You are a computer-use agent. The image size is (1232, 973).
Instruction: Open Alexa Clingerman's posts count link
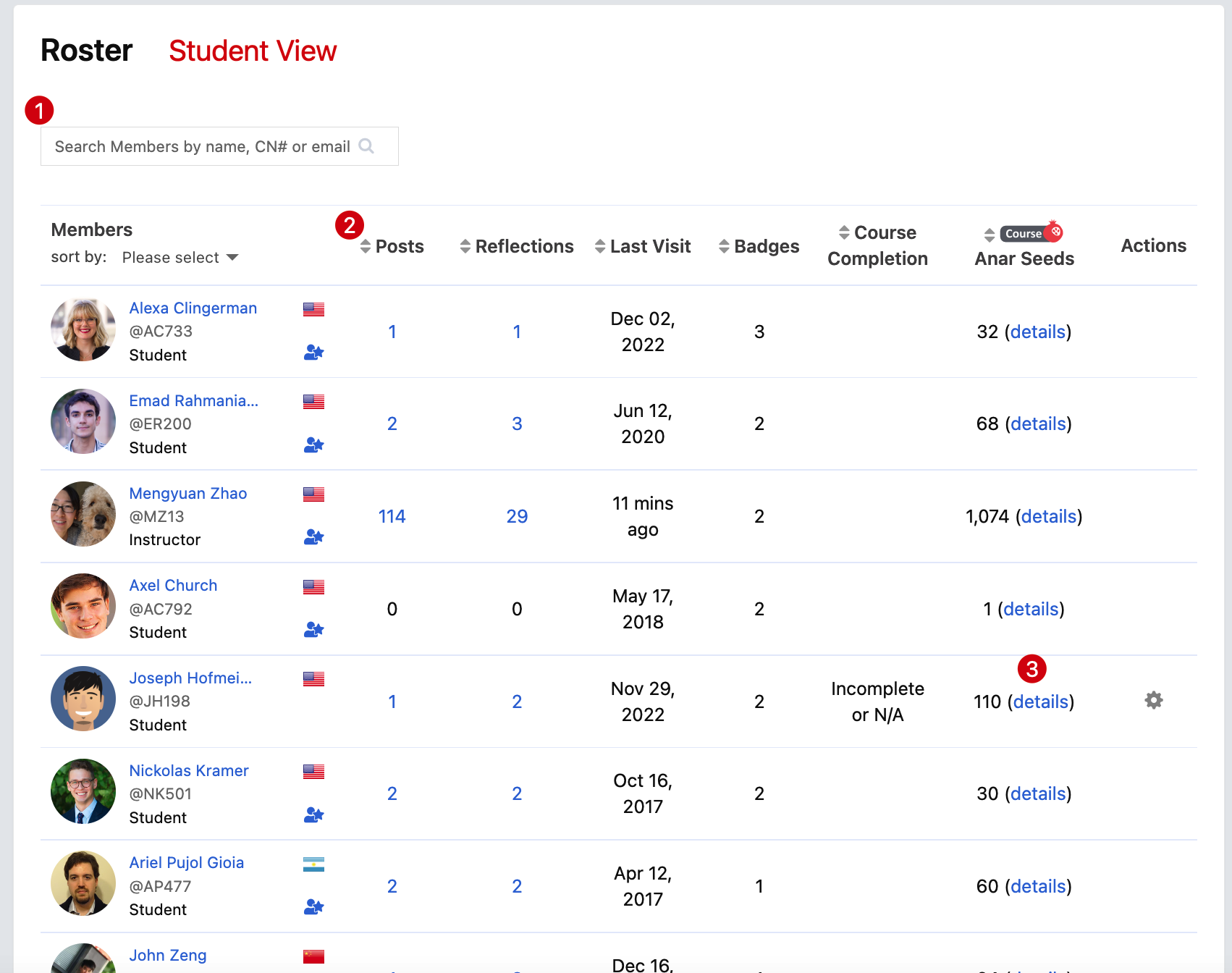tap(392, 332)
